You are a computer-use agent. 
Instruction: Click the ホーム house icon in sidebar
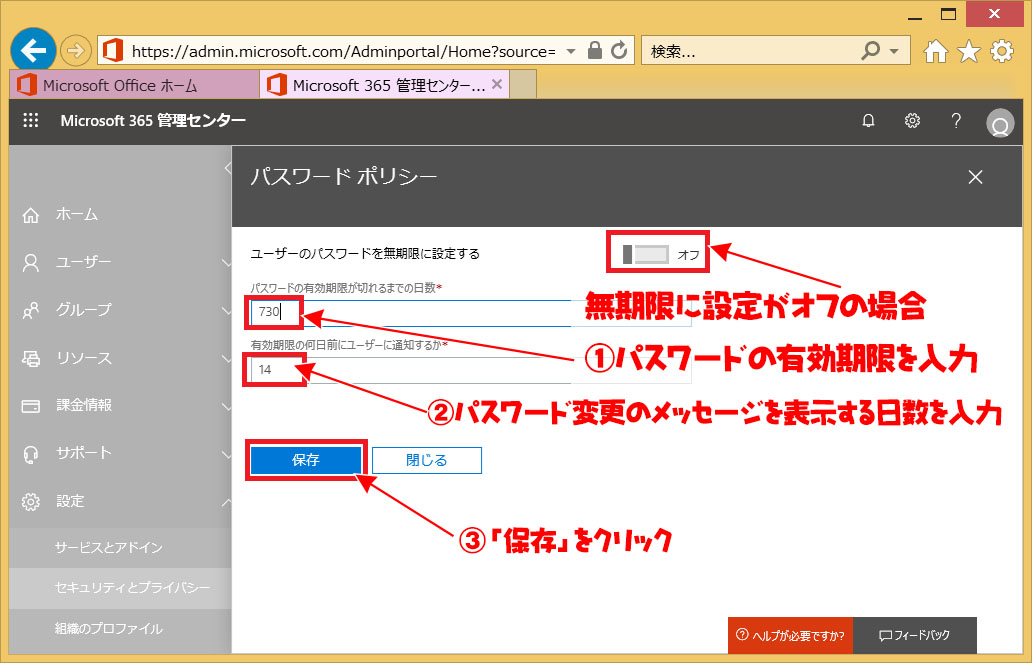pos(31,215)
